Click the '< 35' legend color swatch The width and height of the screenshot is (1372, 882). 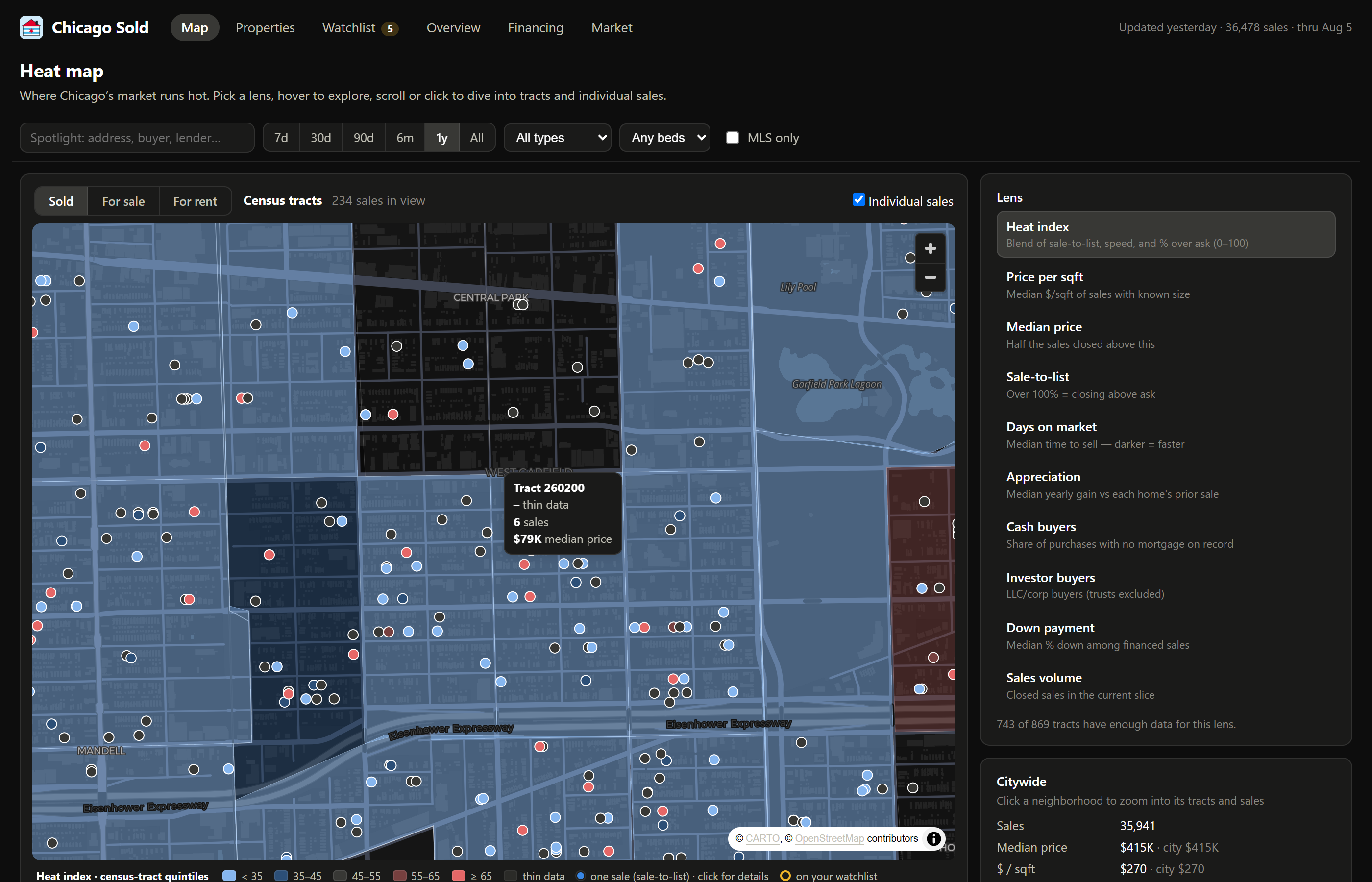click(229, 876)
